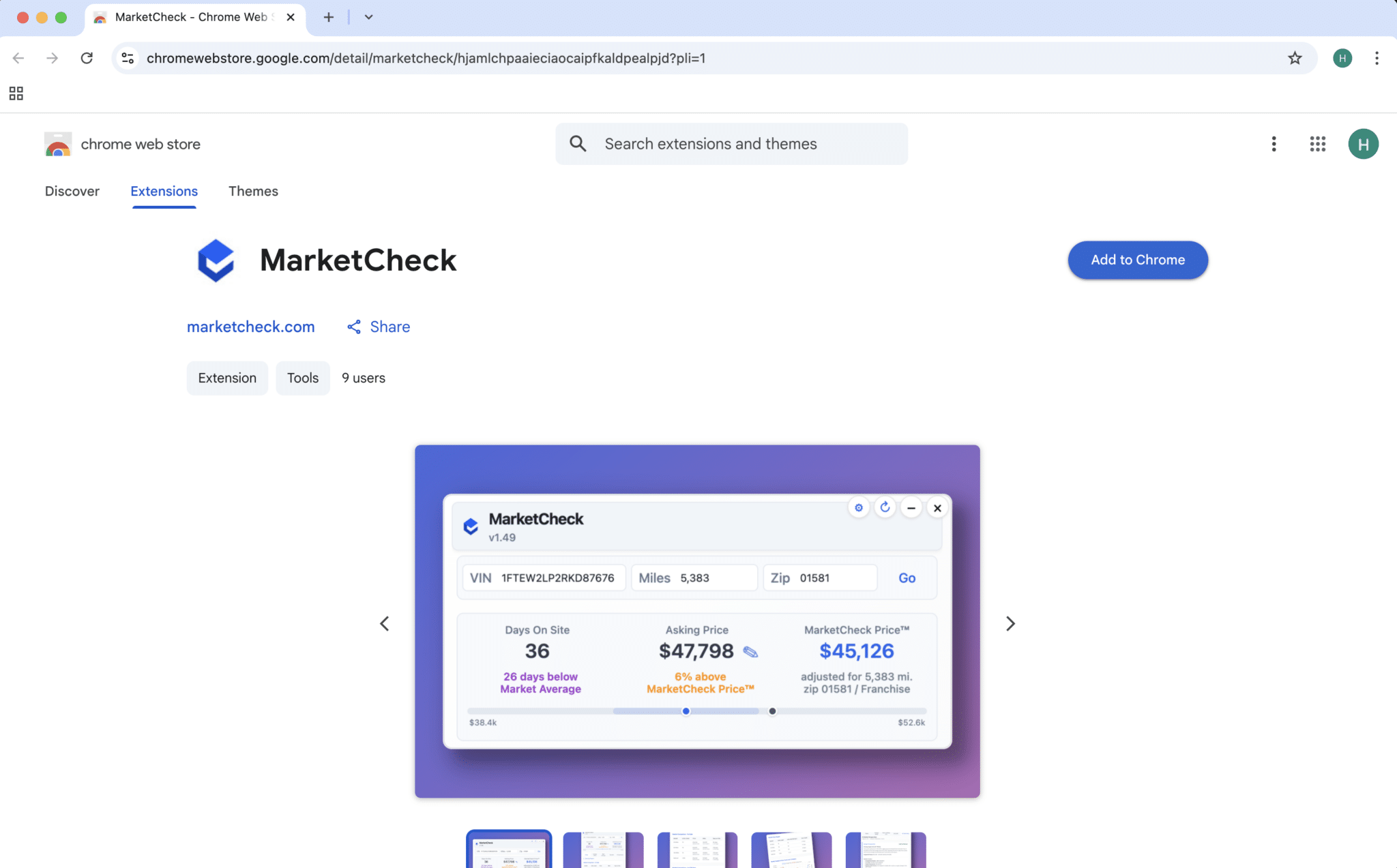
Task: Click the grid icon below the browser toolbar
Action: 16,93
